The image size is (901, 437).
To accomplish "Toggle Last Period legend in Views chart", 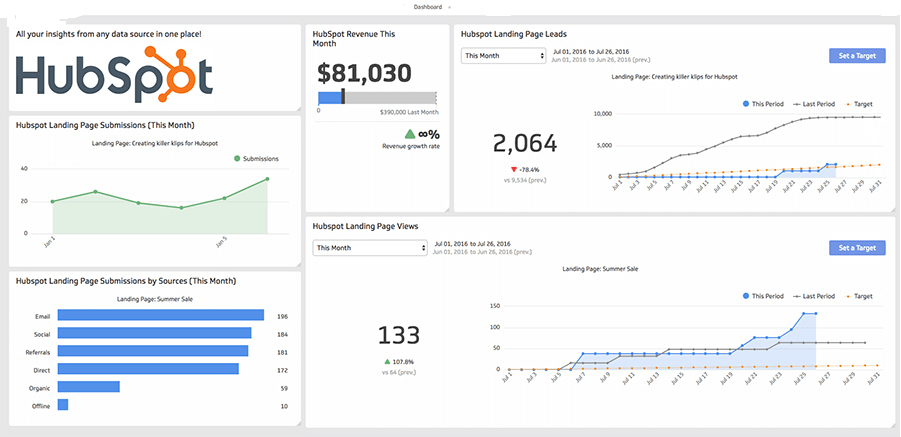I will pyautogui.click(x=814, y=296).
